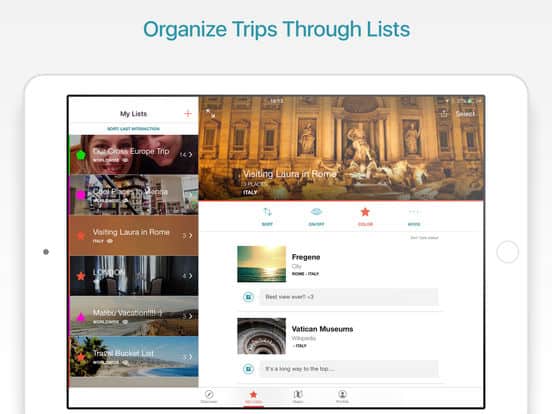Image resolution: width=552 pixels, height=414 pixels.
Task: Click the magenta triangle marker on Malibu list
Action: (x=81, y=317)
